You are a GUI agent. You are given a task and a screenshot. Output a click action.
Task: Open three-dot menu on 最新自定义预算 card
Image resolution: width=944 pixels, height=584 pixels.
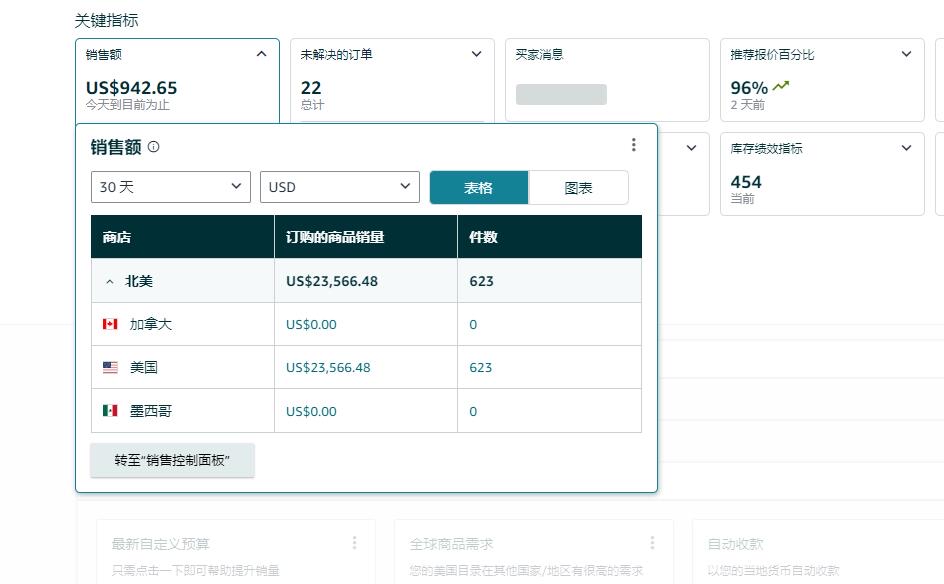(x=354, y=543)
